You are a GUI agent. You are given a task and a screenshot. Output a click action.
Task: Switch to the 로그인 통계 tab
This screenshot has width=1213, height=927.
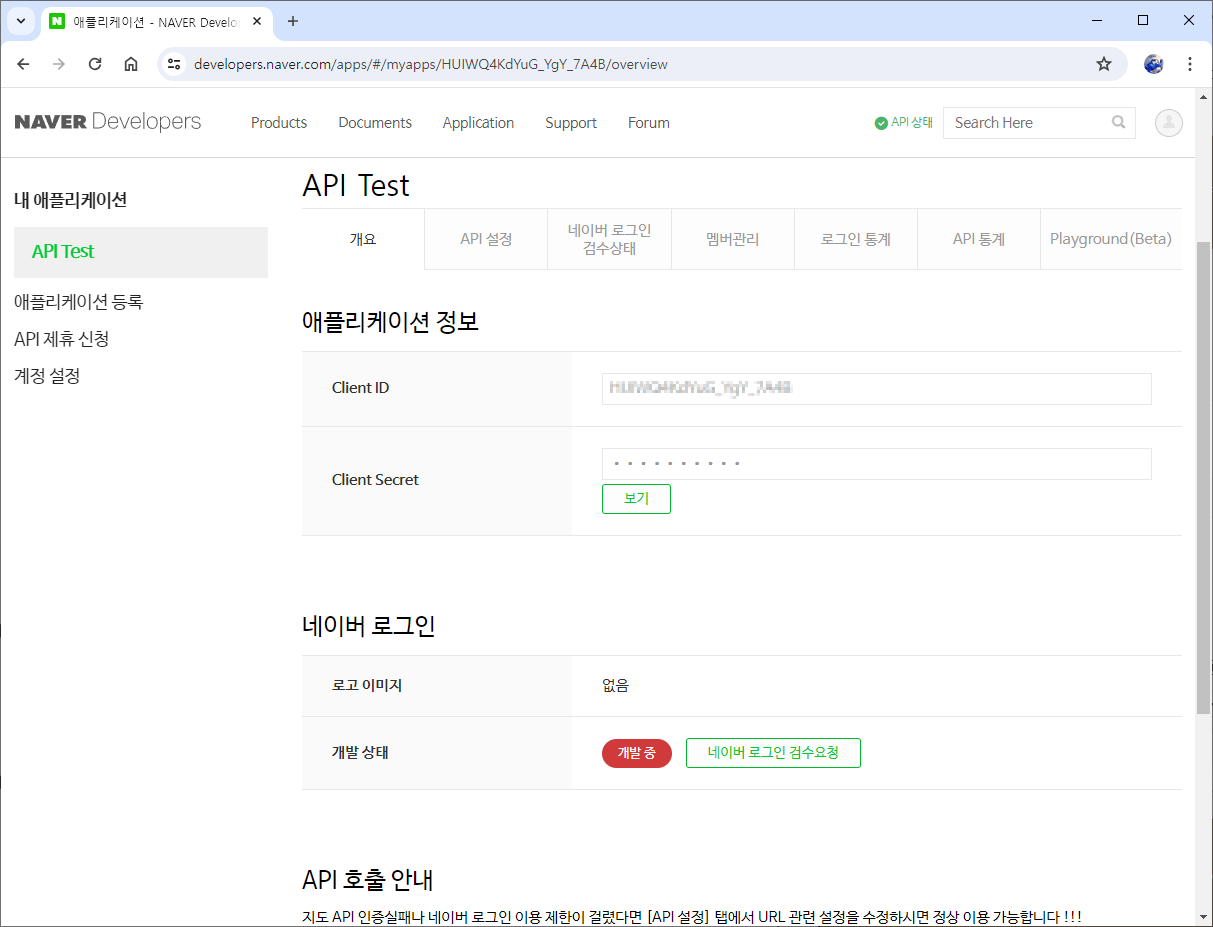tap(856, 240)
